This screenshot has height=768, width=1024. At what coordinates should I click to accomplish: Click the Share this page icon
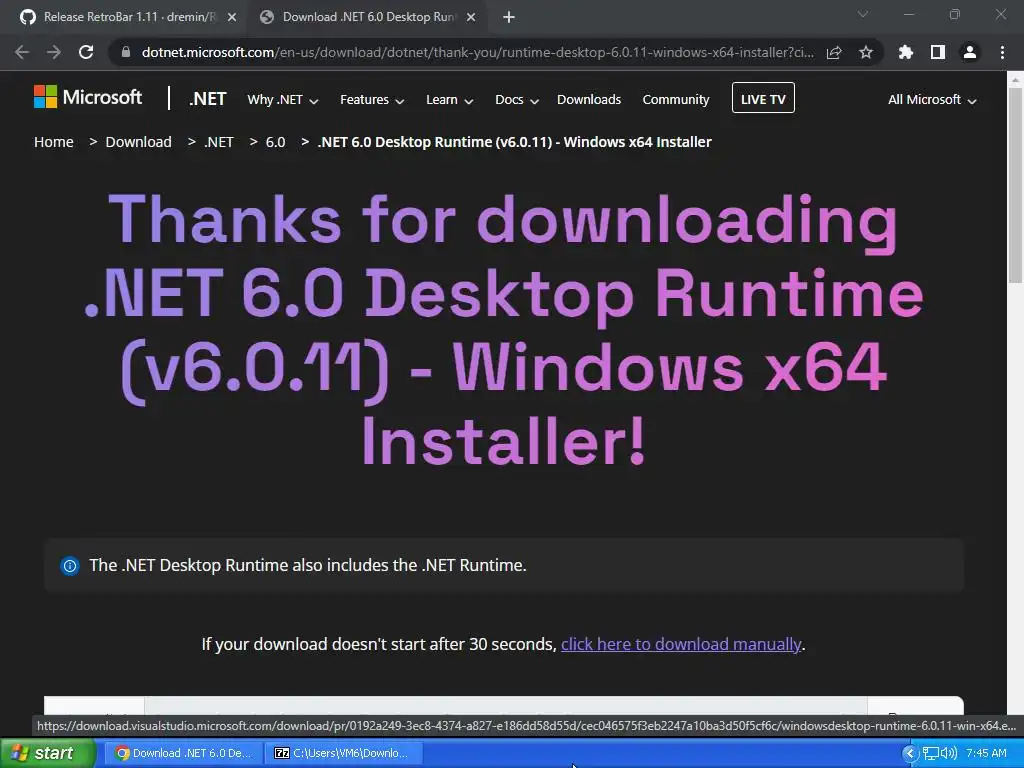click(834, 52)
